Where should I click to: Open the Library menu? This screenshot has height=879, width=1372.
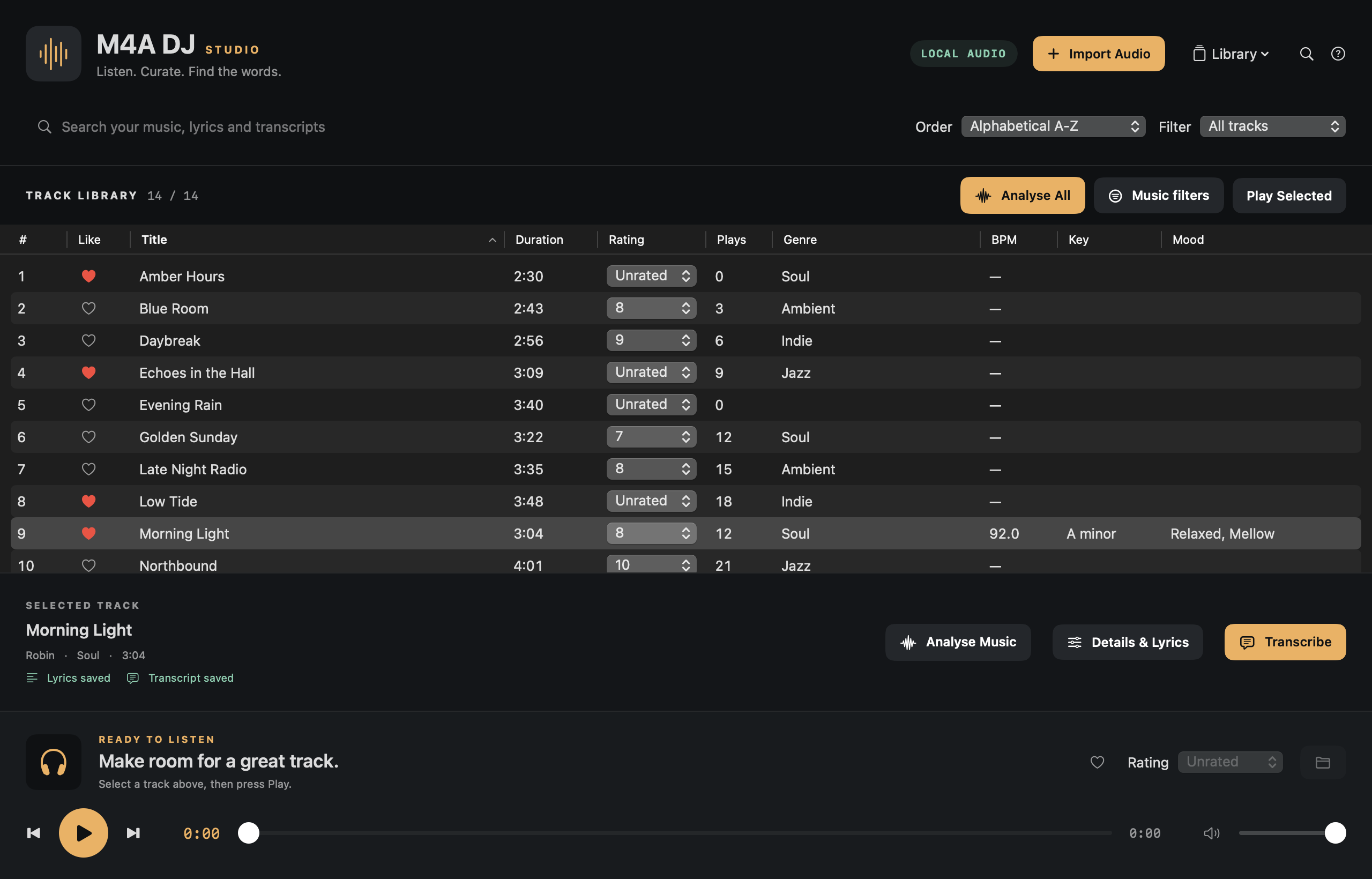click(1231, 54)
